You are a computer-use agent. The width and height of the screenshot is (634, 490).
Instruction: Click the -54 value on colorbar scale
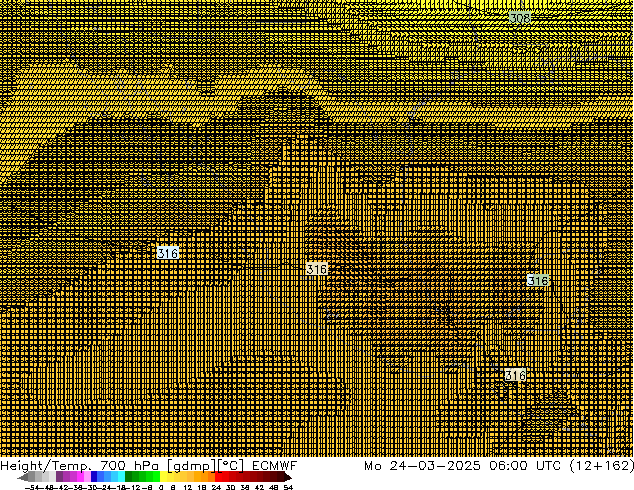click(34, 487)
